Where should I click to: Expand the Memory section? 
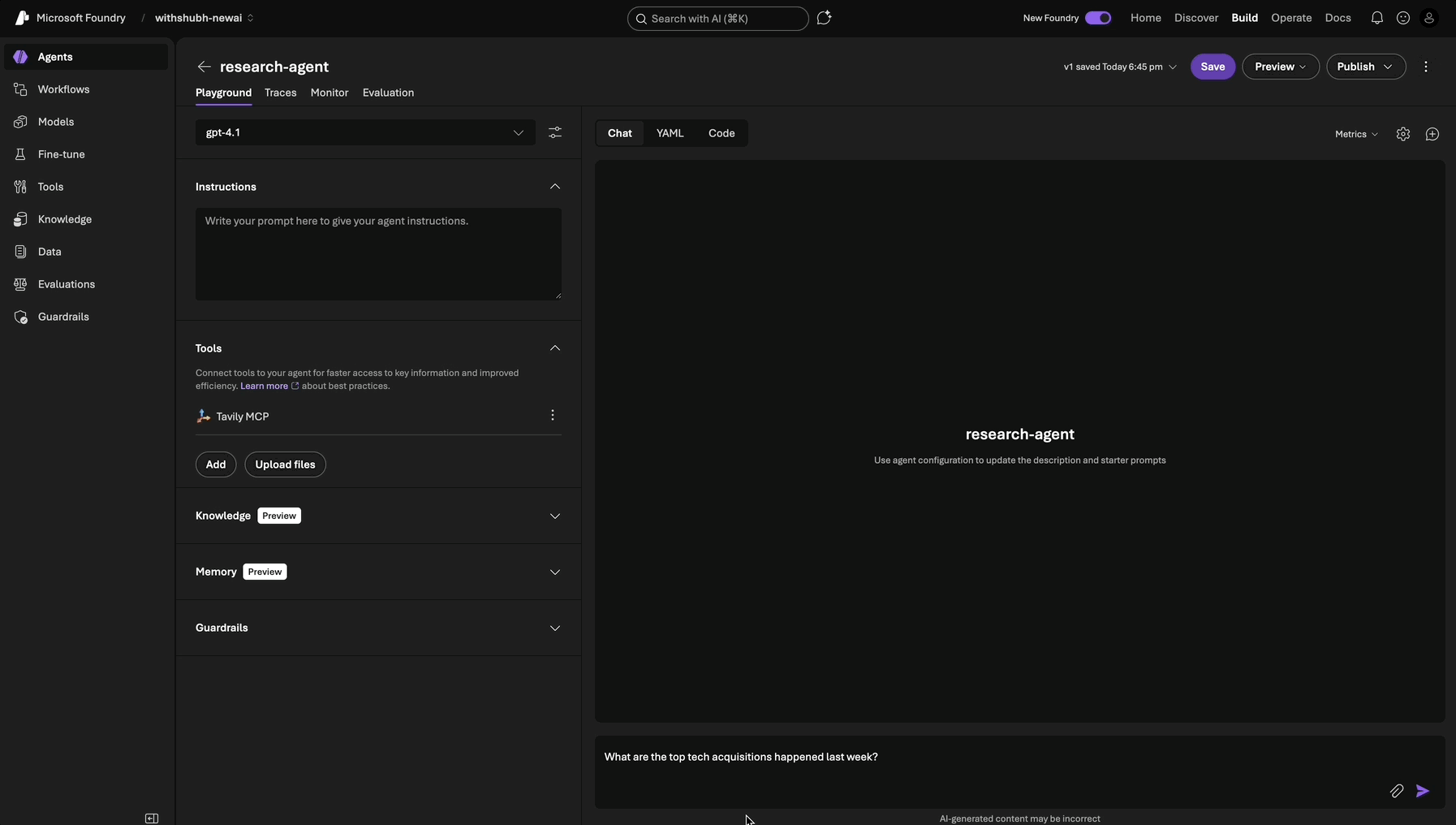(555, 572)
